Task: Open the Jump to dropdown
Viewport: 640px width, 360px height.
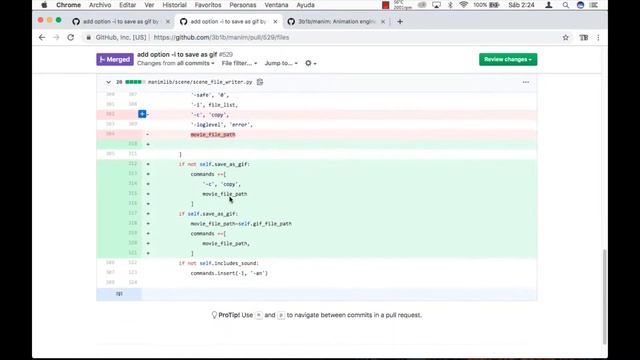Action: pos(281,63)
